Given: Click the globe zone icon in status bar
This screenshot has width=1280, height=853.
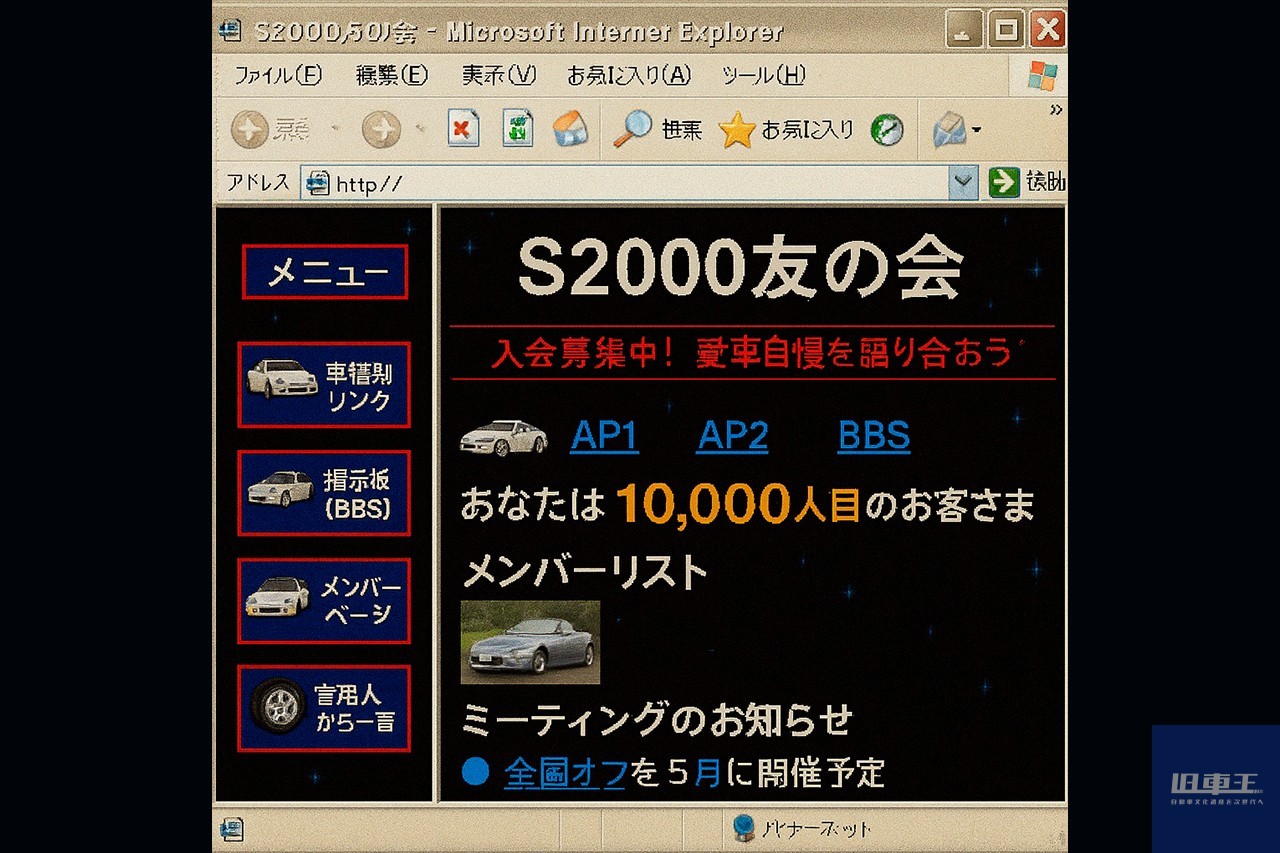Looking at the screenshot, I should click(x=744, y=828).
